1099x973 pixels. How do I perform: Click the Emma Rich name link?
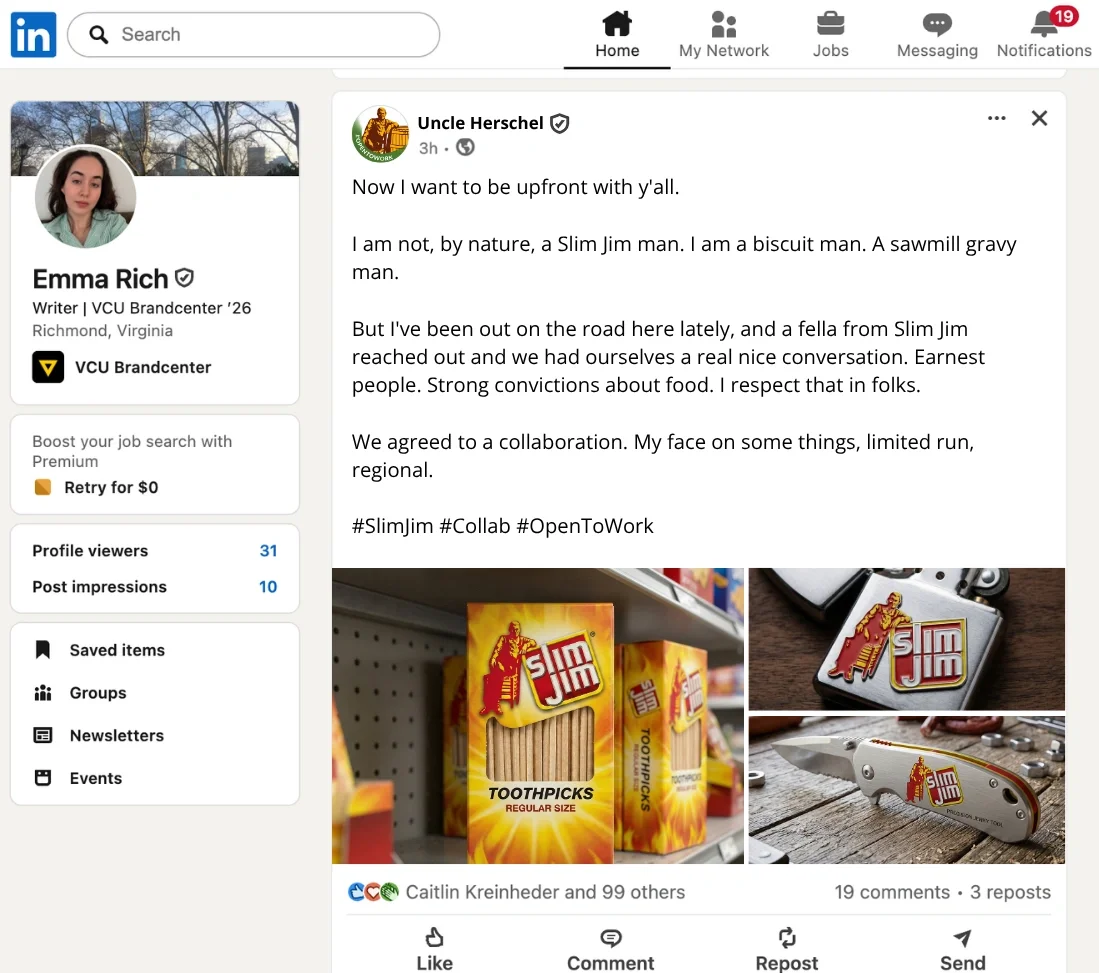[100, 279]
